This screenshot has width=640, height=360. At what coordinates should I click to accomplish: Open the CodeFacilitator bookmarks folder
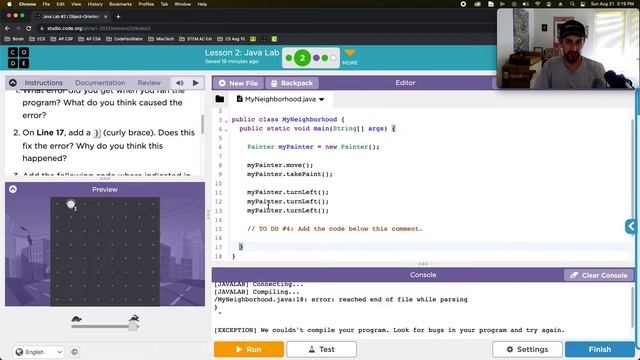pos(124,39)
